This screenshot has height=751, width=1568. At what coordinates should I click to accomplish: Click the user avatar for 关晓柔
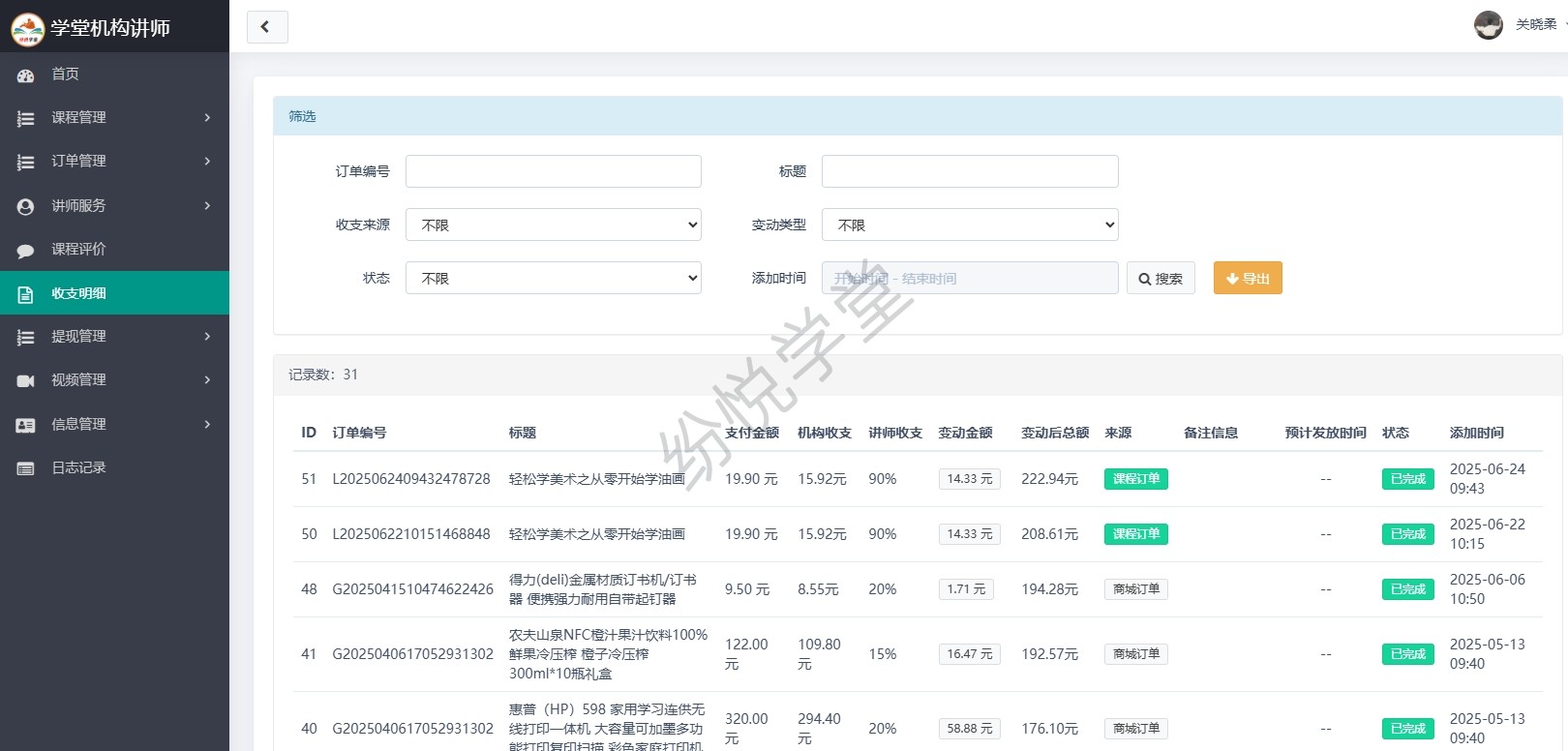[x=1488, y=25]
